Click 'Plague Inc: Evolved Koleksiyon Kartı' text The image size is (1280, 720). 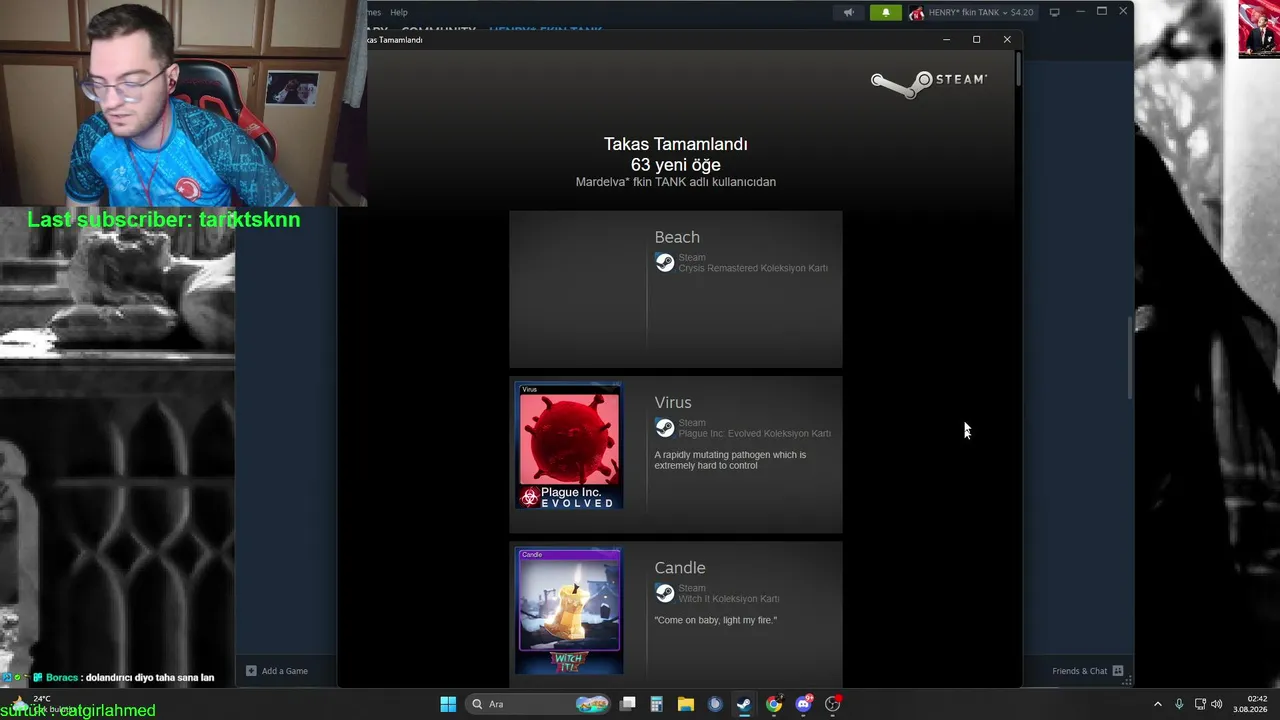755,433
